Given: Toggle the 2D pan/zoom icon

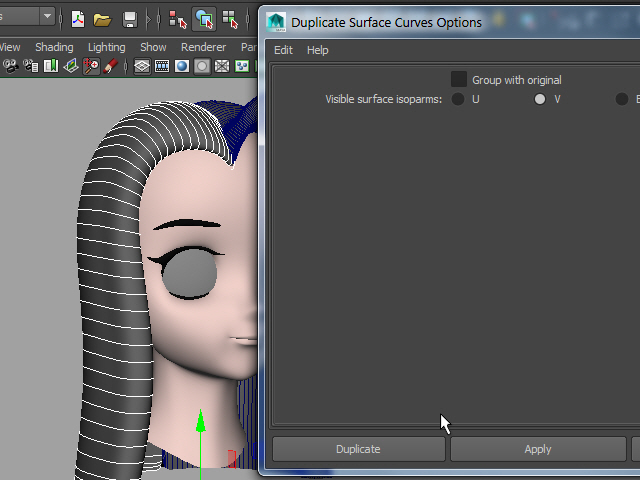Looking at the screenshot, I should click(x=92, y=66).
